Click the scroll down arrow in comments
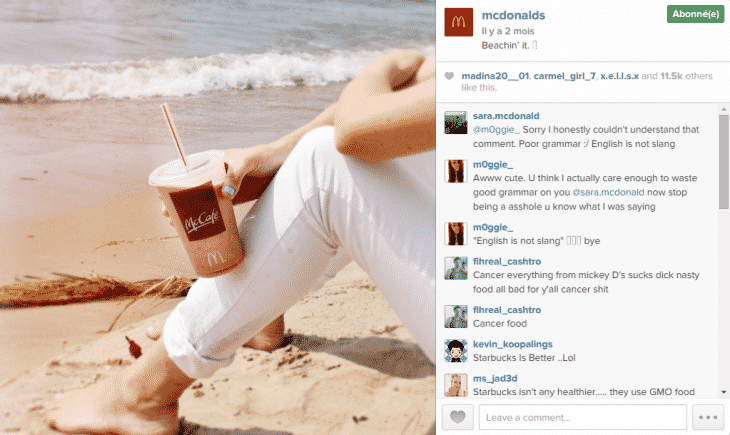The image size is (730, 435). tap(723, 392)
